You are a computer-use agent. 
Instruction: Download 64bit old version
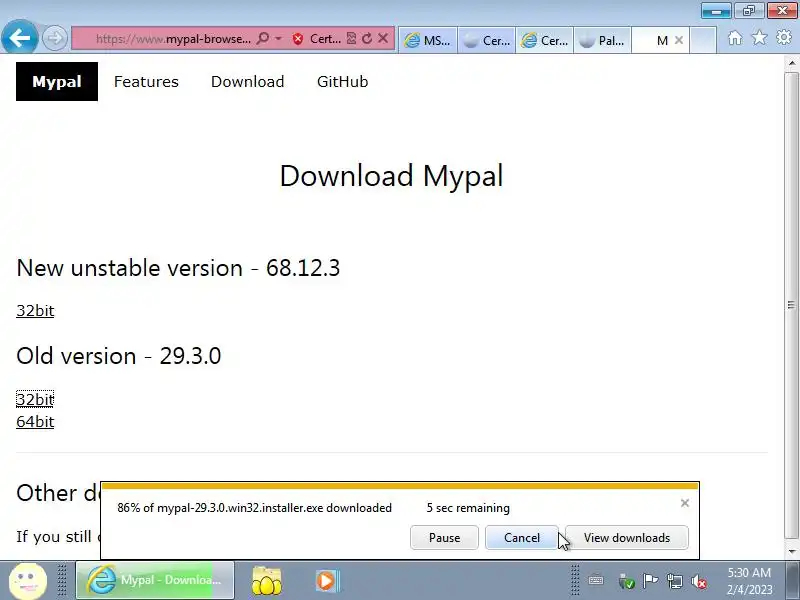pos(35,421)
